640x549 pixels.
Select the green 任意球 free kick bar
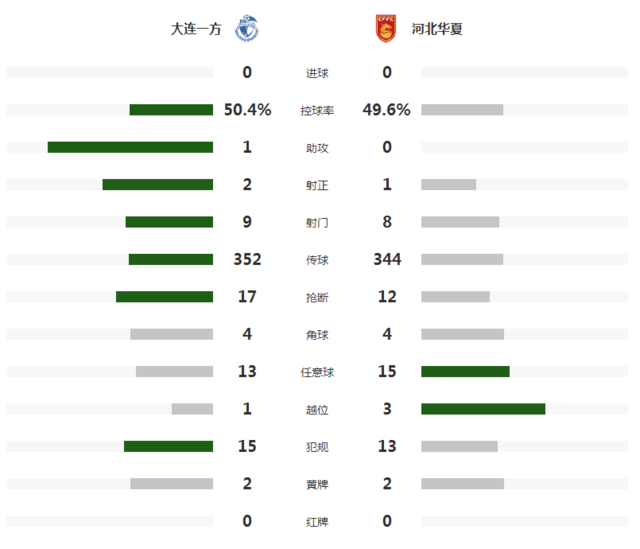point(465,371)
